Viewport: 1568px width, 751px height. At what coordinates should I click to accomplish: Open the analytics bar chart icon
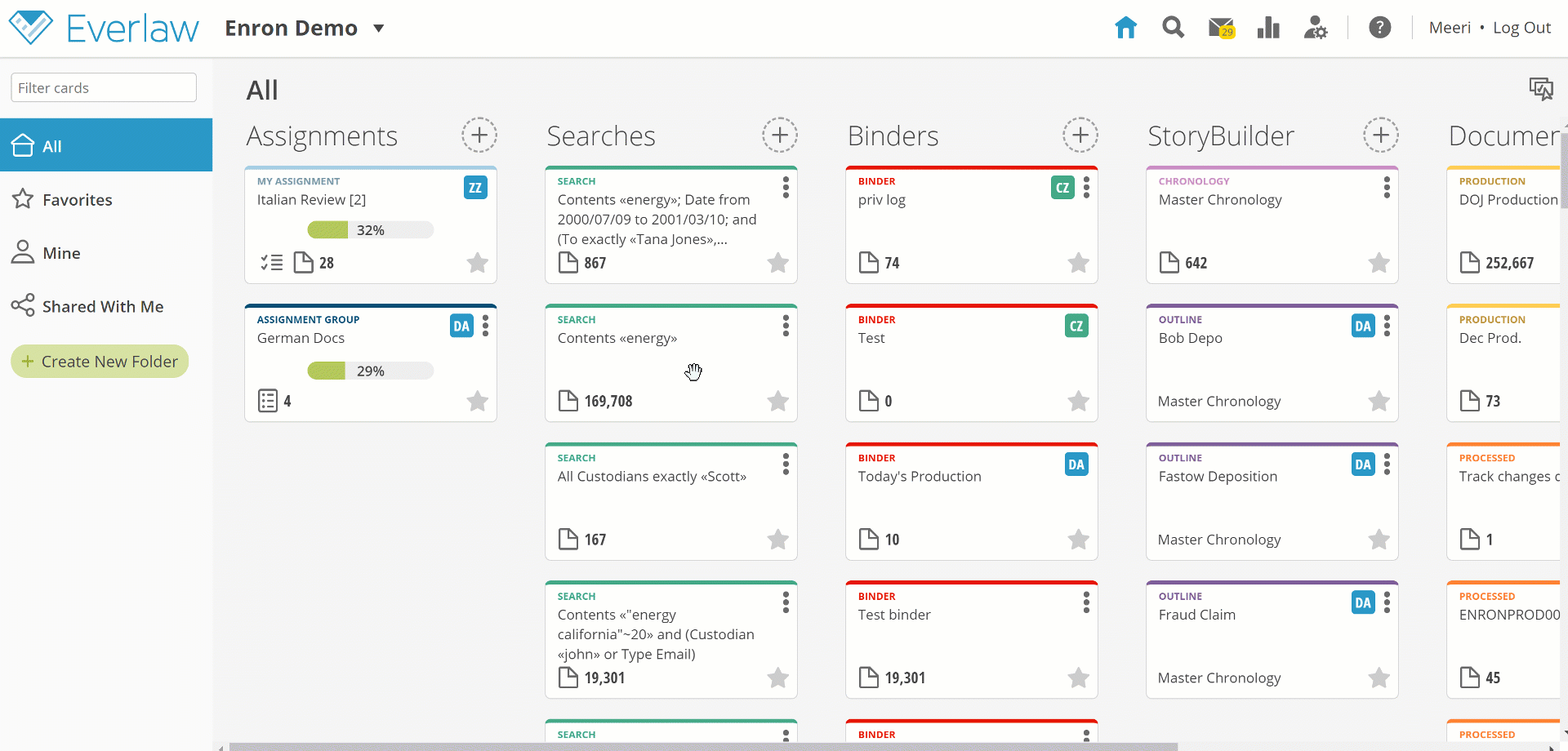point(1268,28)
